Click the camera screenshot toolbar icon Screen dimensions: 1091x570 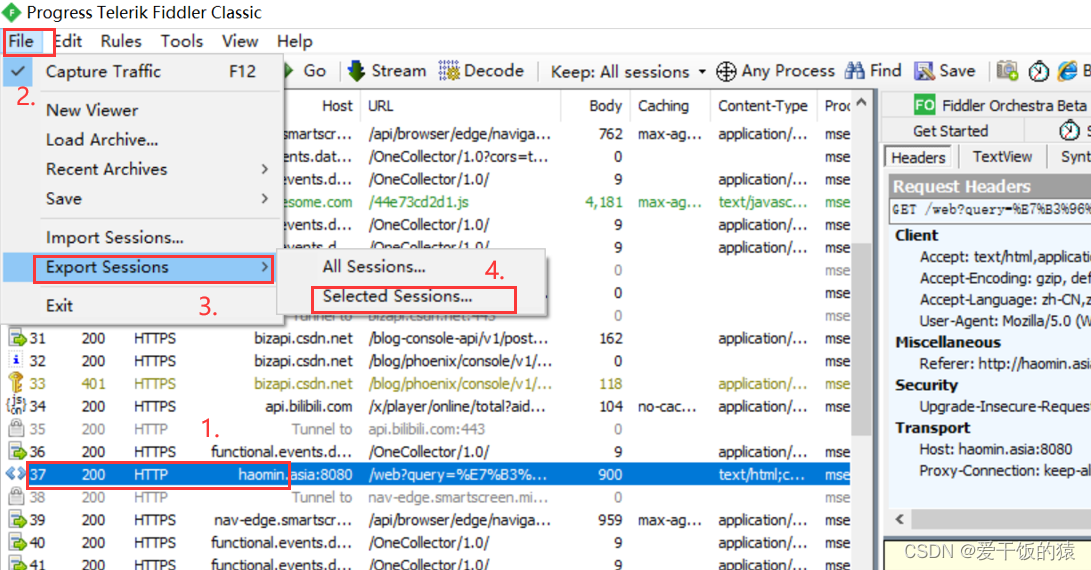[1007, 71]
